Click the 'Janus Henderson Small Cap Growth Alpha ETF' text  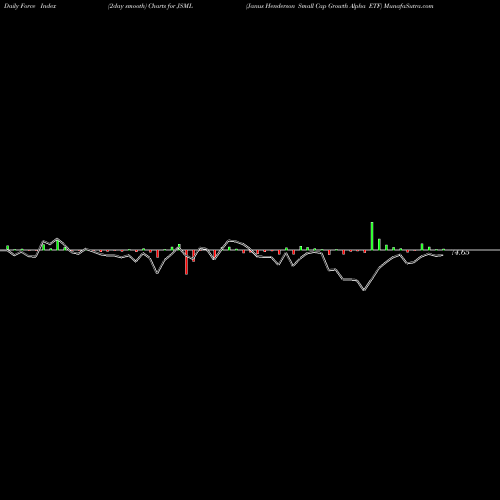click(x=314, y=6)
